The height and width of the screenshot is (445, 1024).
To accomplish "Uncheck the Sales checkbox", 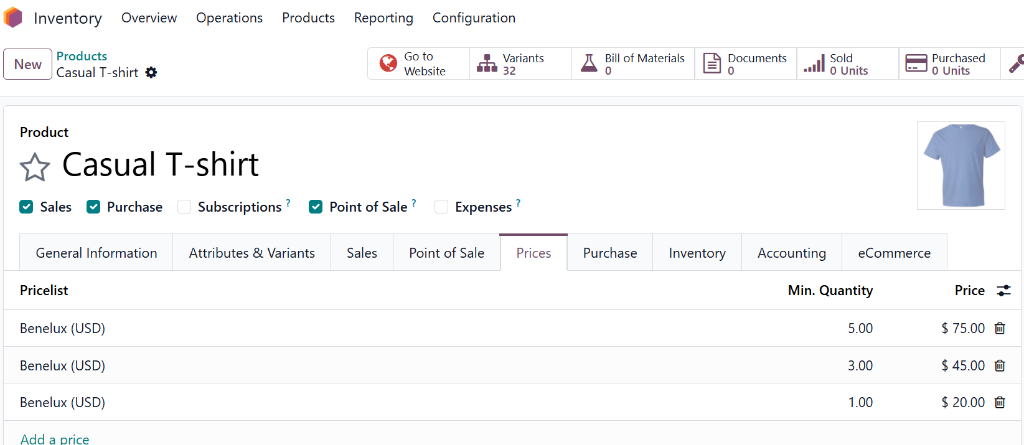I will coord(26,207).
